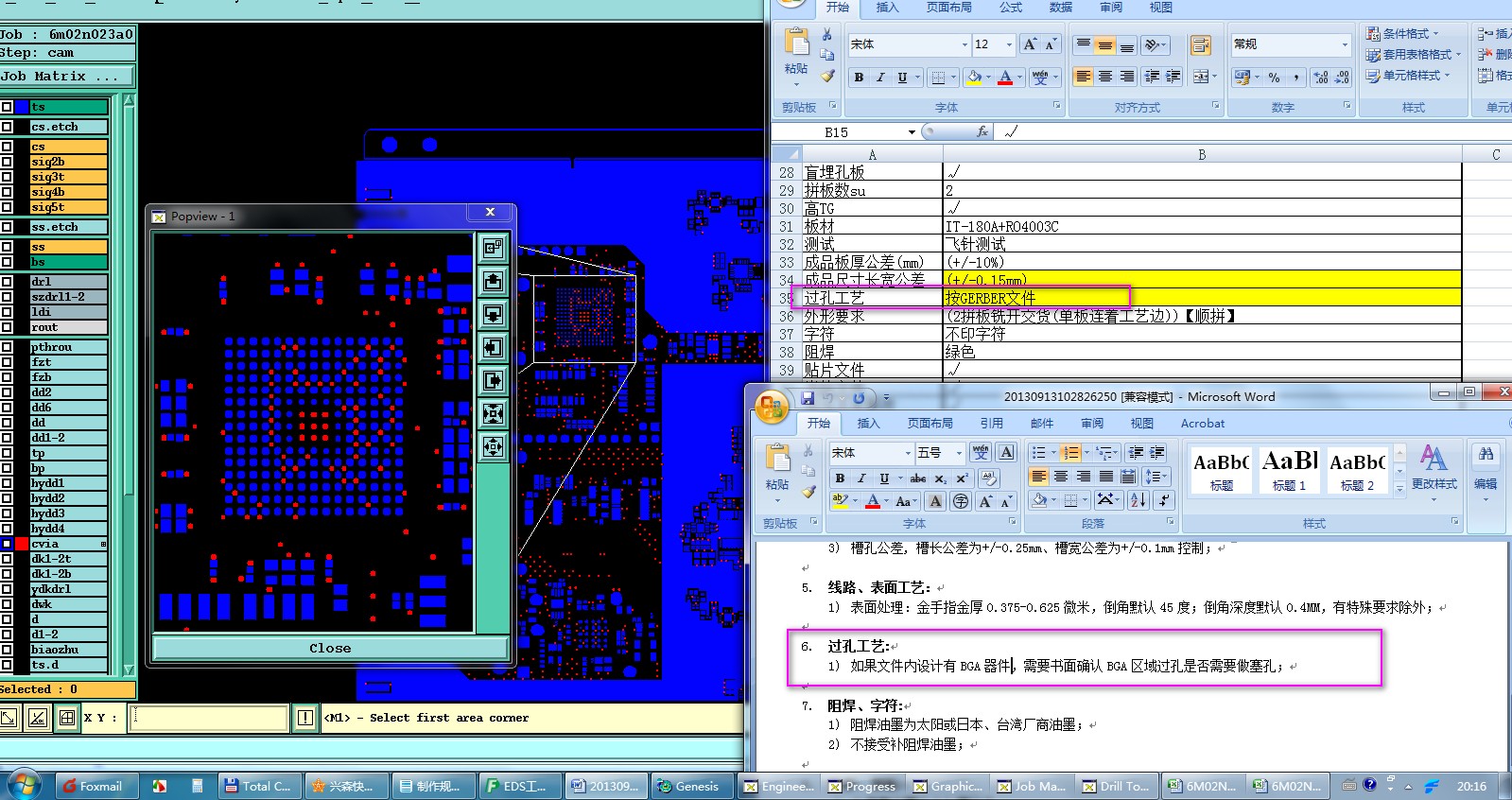Click the Genesis area-select tool icon left of X Y
Viewport: 1512px width, 800px height.
click(x=9, y=719)
